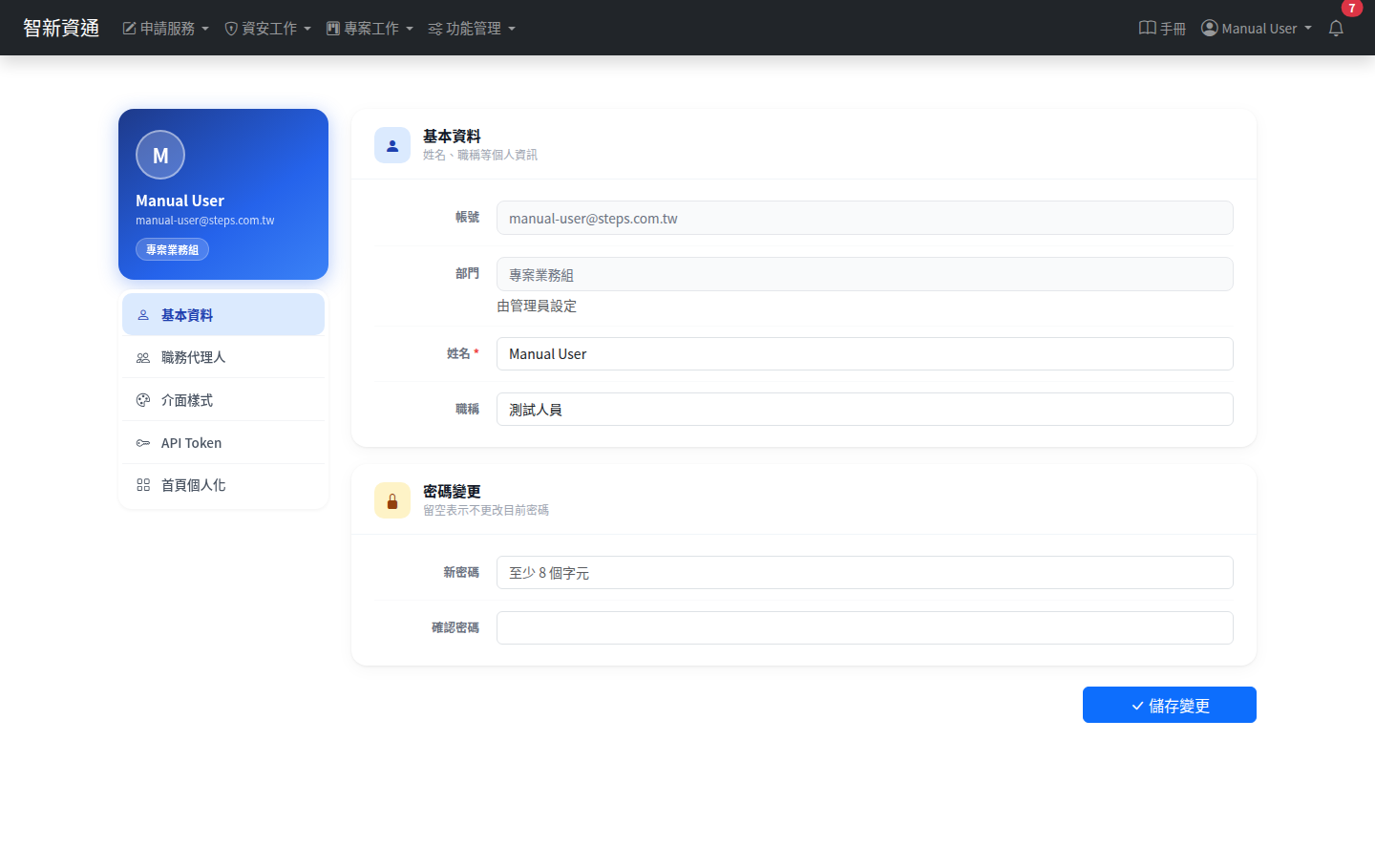Click the 留空表示不更改目前密碼 subtitle text
This screenshot has height=868, width=1375.
(486, 510)
